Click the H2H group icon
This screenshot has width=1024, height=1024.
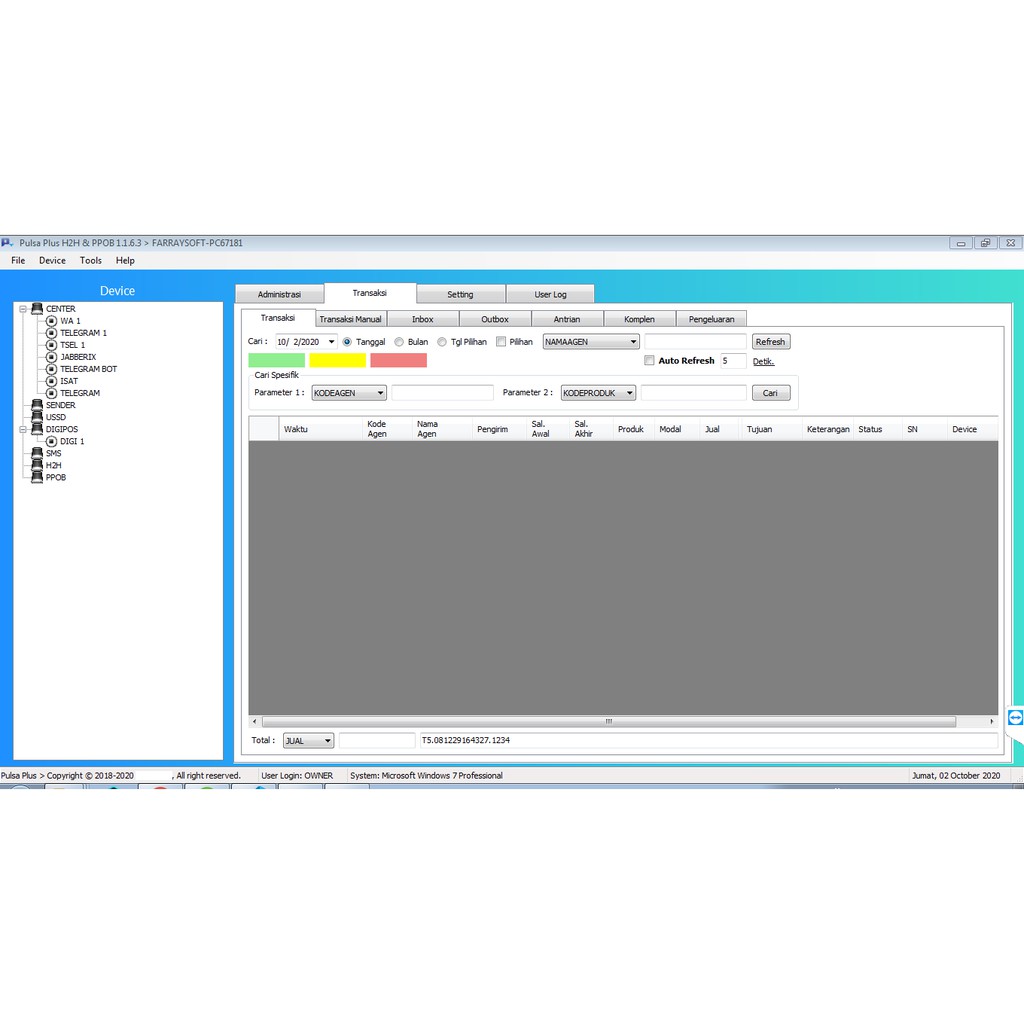[x=37, y=465]
